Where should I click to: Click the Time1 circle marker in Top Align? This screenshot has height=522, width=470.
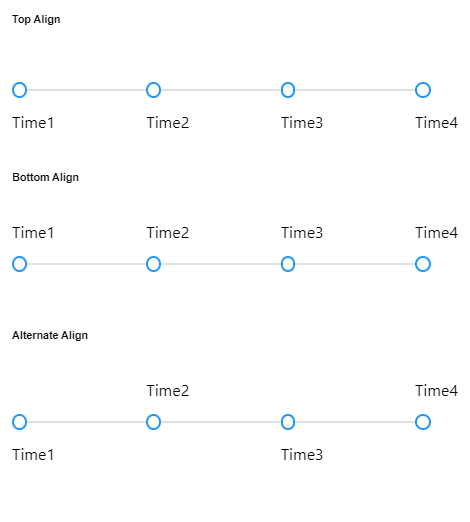pyautogui.click(x=19, y=90)
